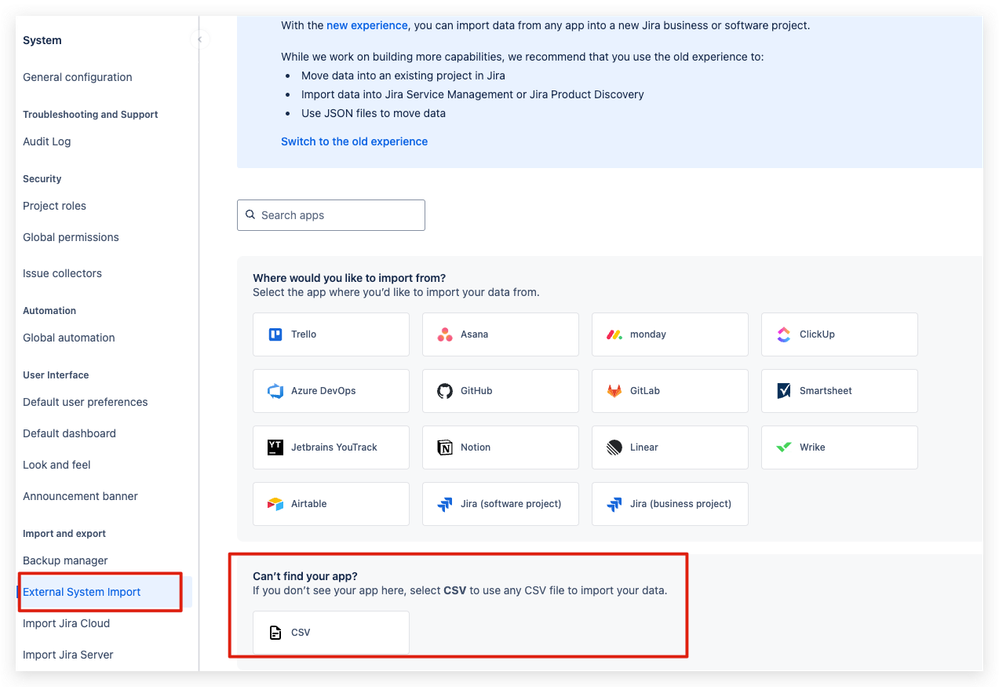Click the Asana logo icon

tap(445, 335)
